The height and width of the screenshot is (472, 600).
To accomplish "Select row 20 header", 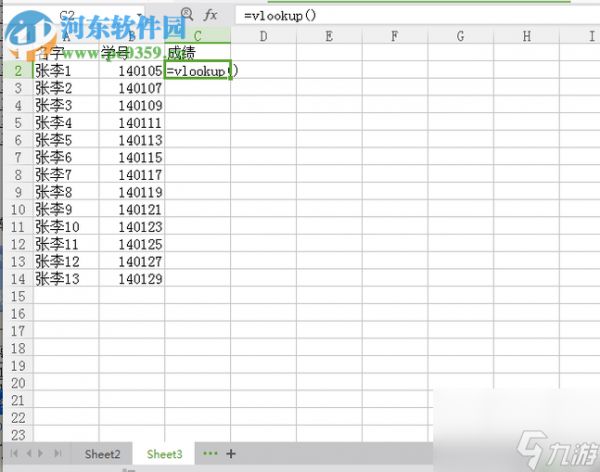I will pyautogui.click(x=18, y=383).
